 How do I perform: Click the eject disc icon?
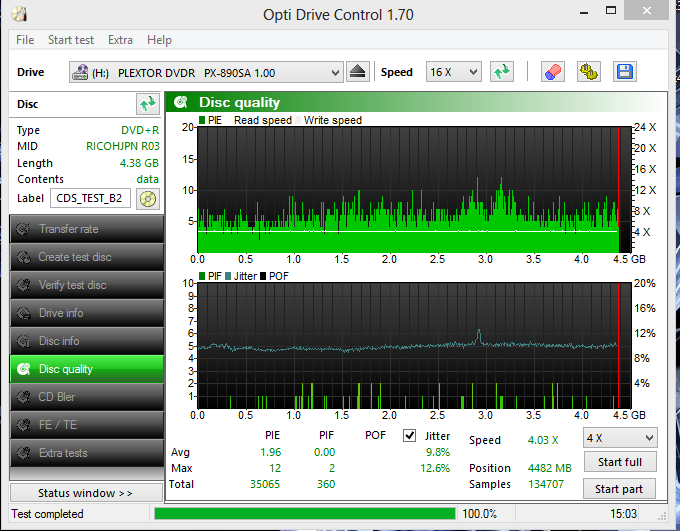point(359,72)
